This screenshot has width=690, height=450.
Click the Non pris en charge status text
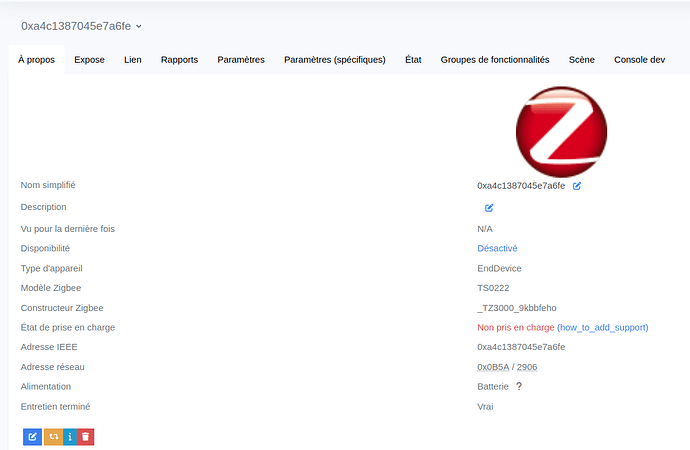coord(516,328)
